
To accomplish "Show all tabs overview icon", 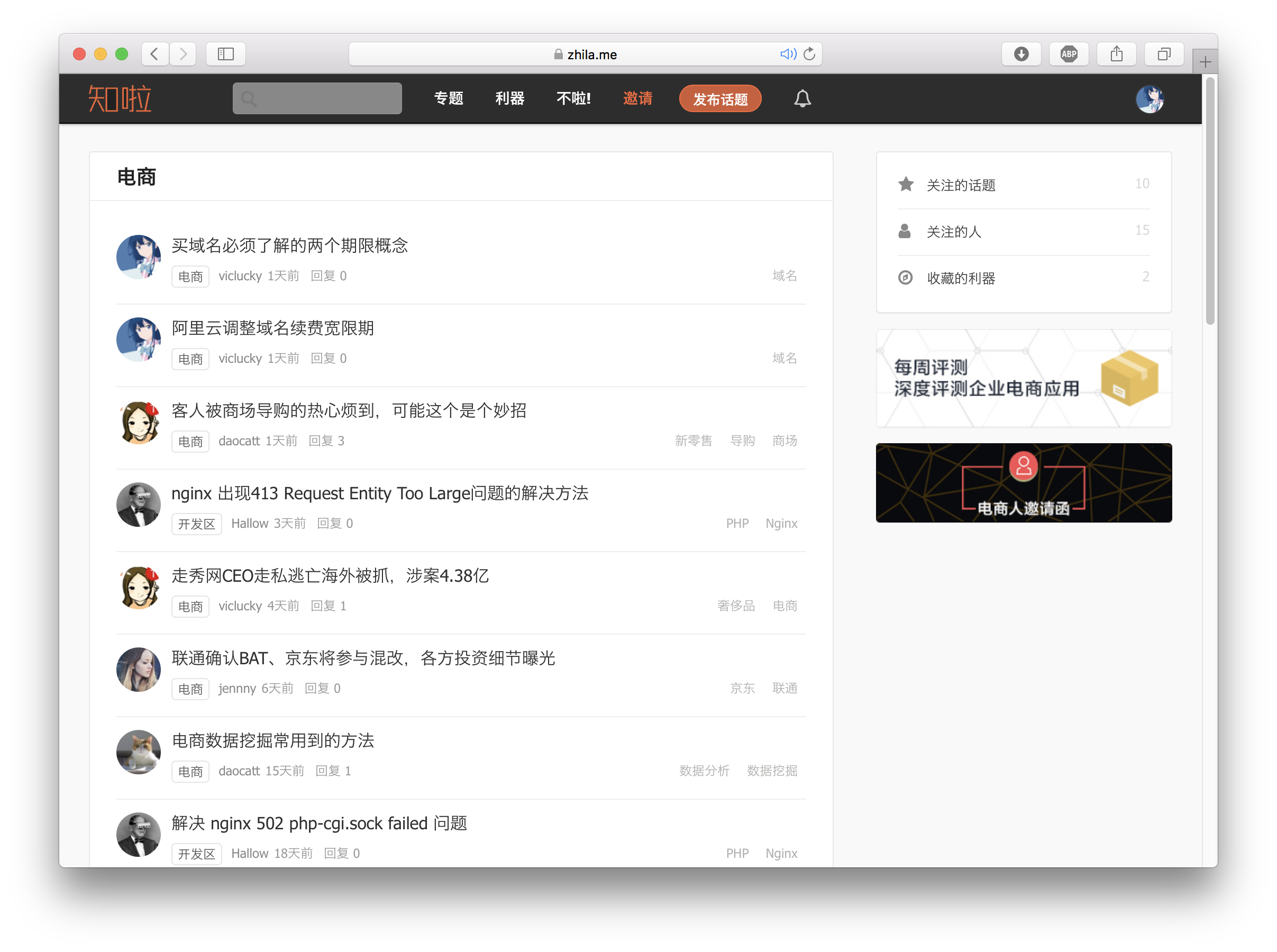I will click(1163, 54).
